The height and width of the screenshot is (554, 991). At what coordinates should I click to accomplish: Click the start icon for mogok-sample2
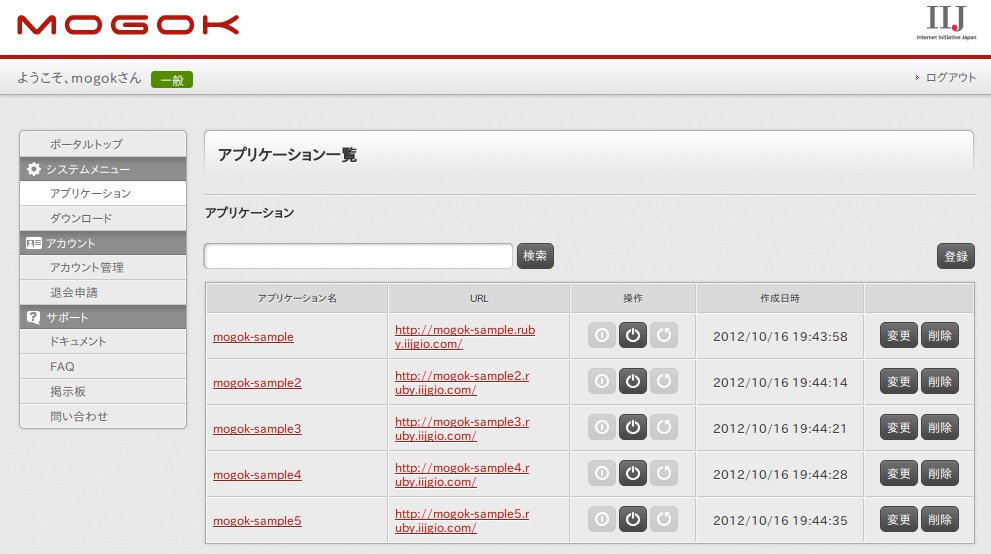coord(602,381)
